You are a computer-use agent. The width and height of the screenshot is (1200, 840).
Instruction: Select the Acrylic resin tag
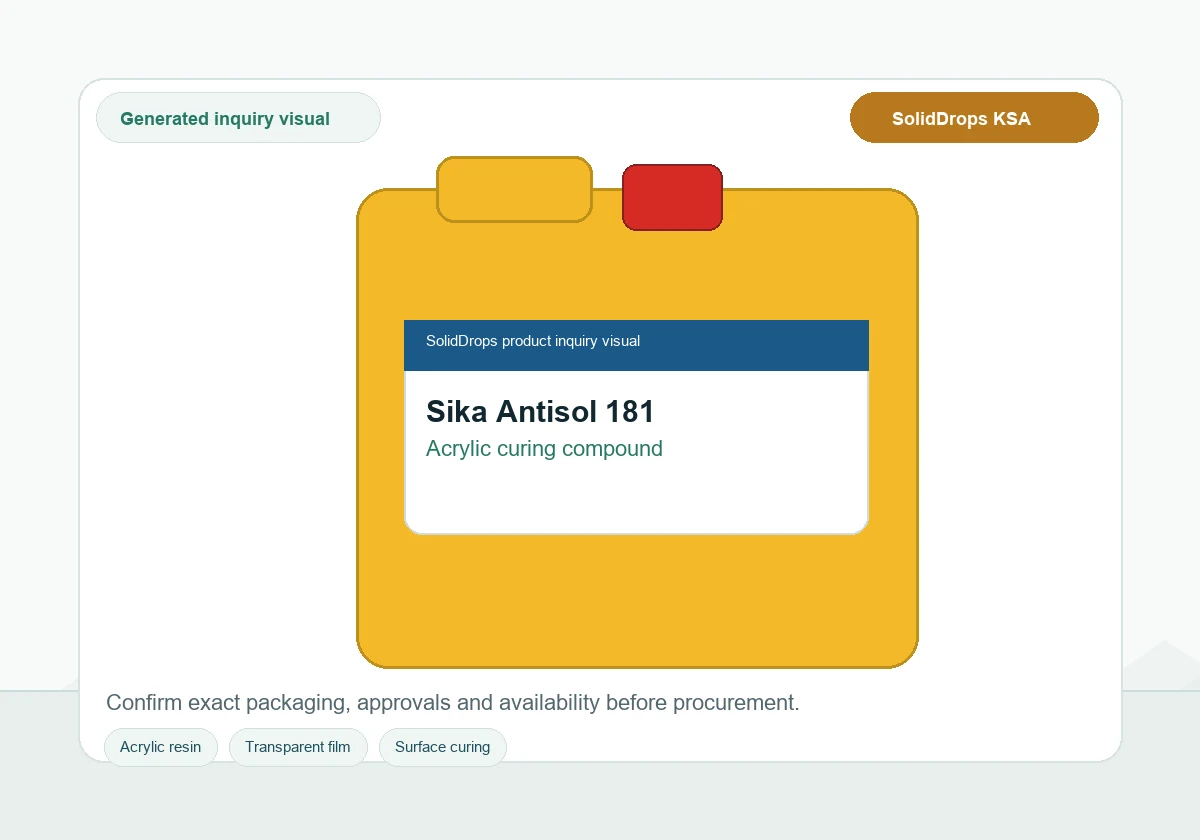click(x=160, y=747)
